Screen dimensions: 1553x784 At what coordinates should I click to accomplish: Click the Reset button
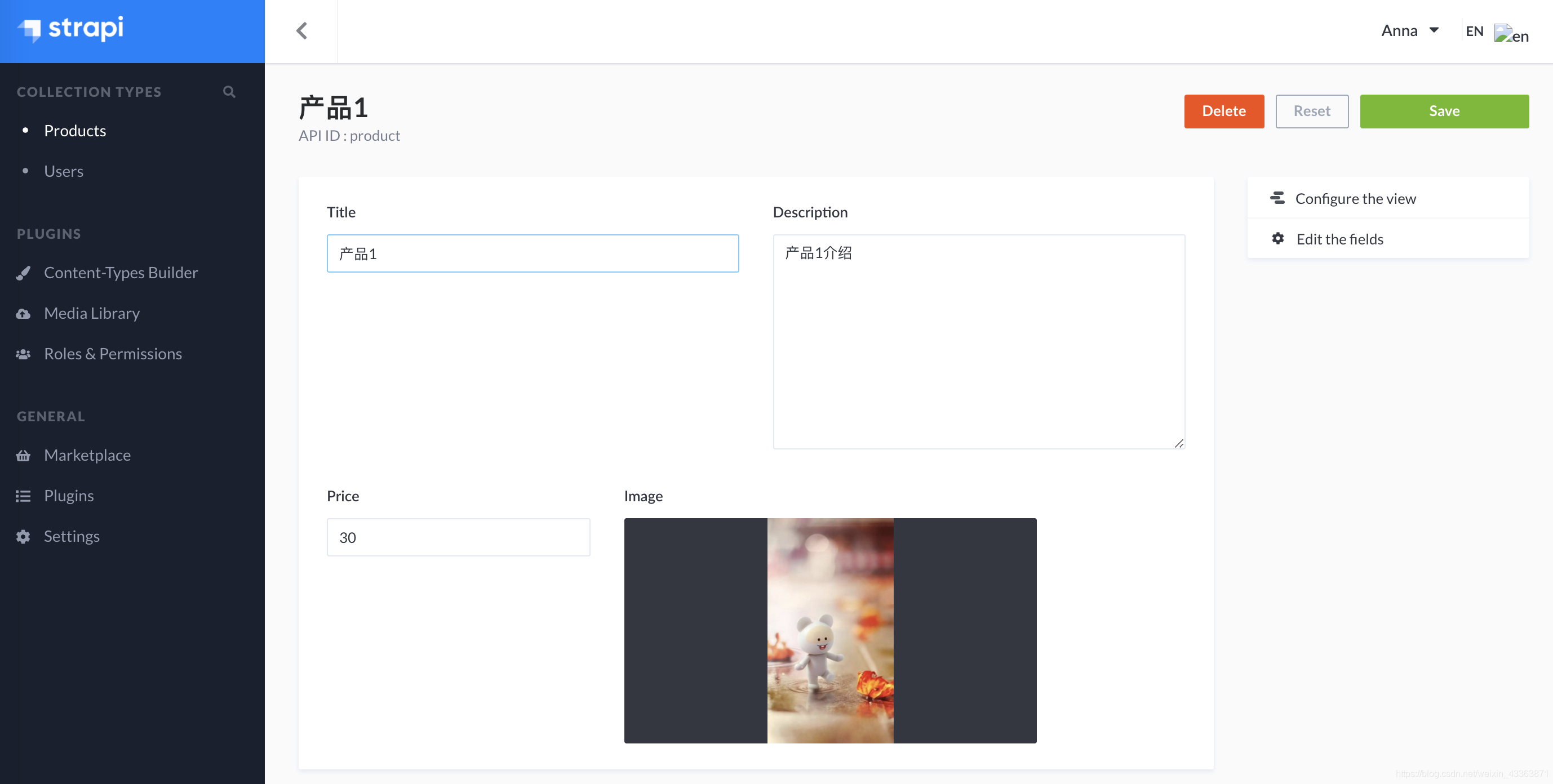[x=1310, y=111]
